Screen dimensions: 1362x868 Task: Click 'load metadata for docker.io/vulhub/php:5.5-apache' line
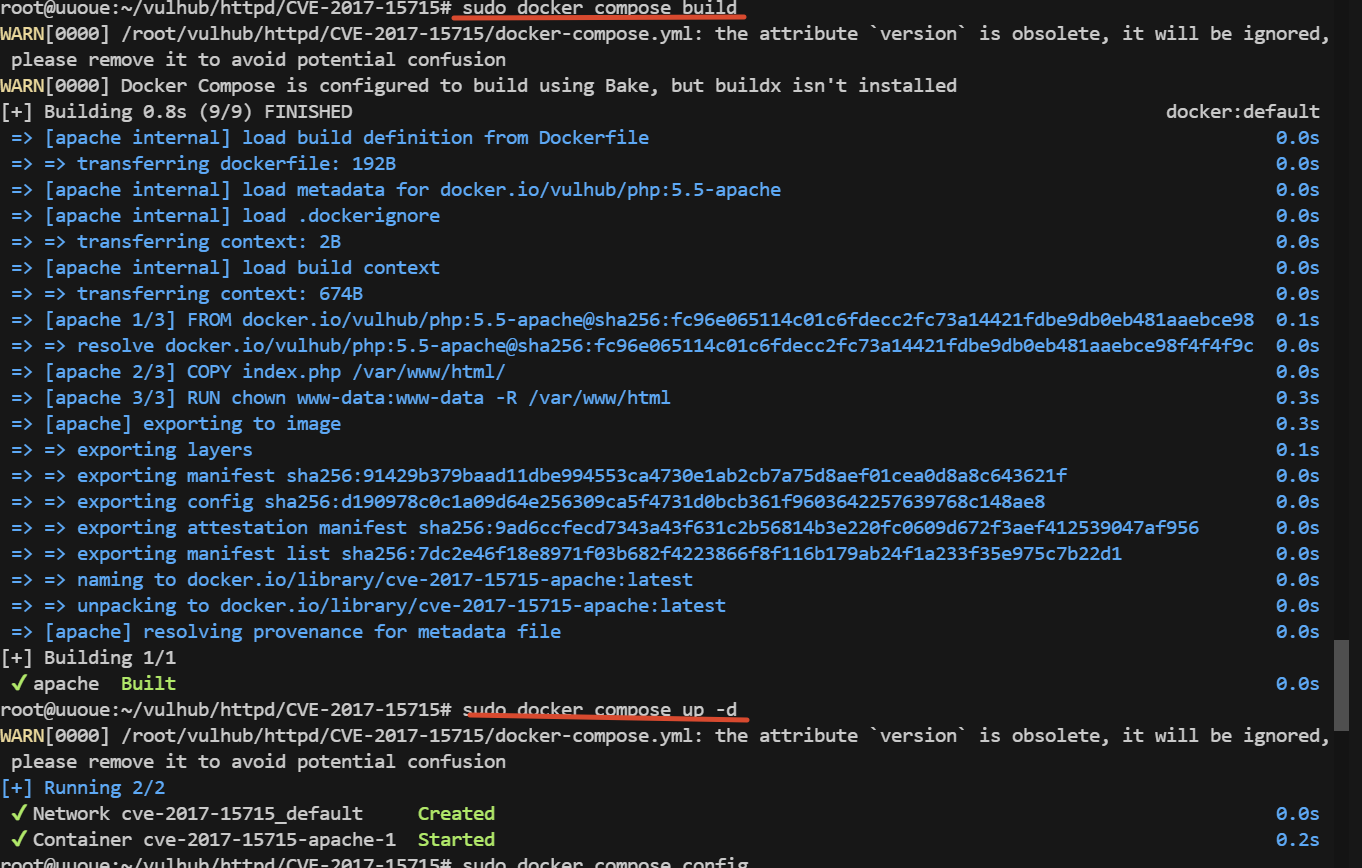point(396,190)
